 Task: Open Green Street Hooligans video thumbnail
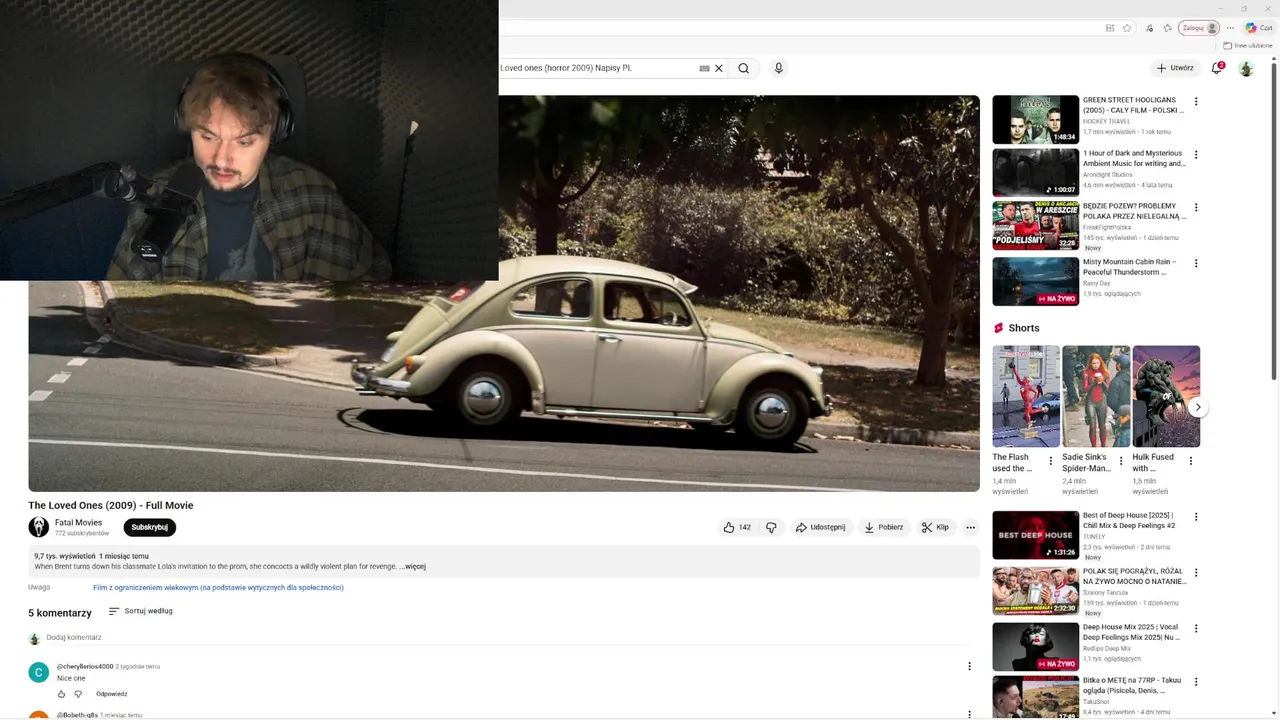(1035, 120)
